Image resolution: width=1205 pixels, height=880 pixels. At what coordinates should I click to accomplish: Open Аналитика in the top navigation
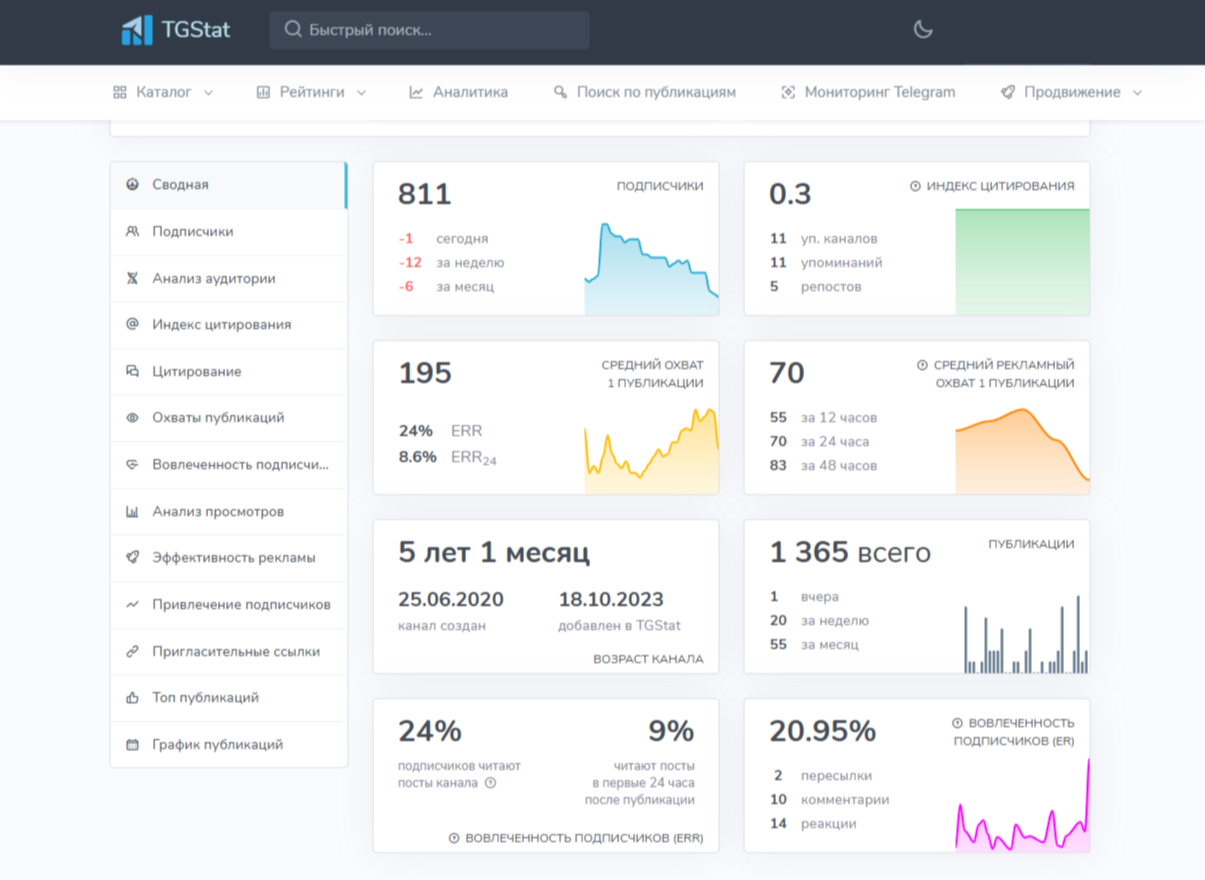coord(459,92)
